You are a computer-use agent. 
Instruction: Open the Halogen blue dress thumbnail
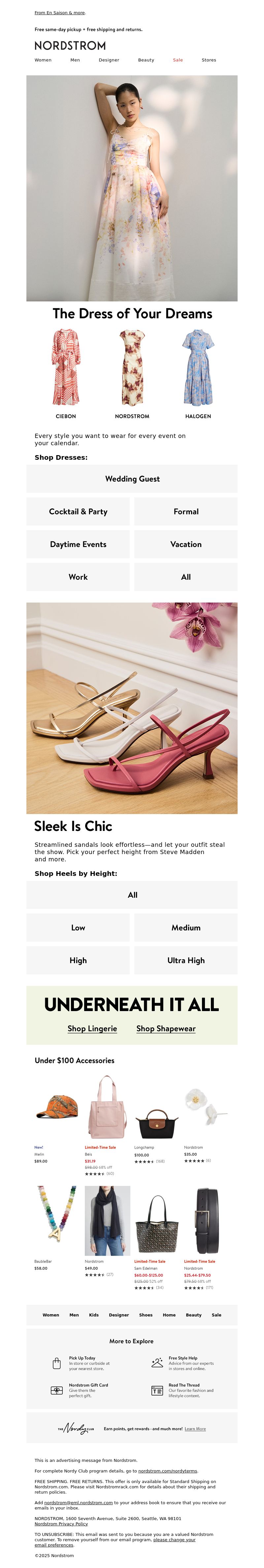198,367
